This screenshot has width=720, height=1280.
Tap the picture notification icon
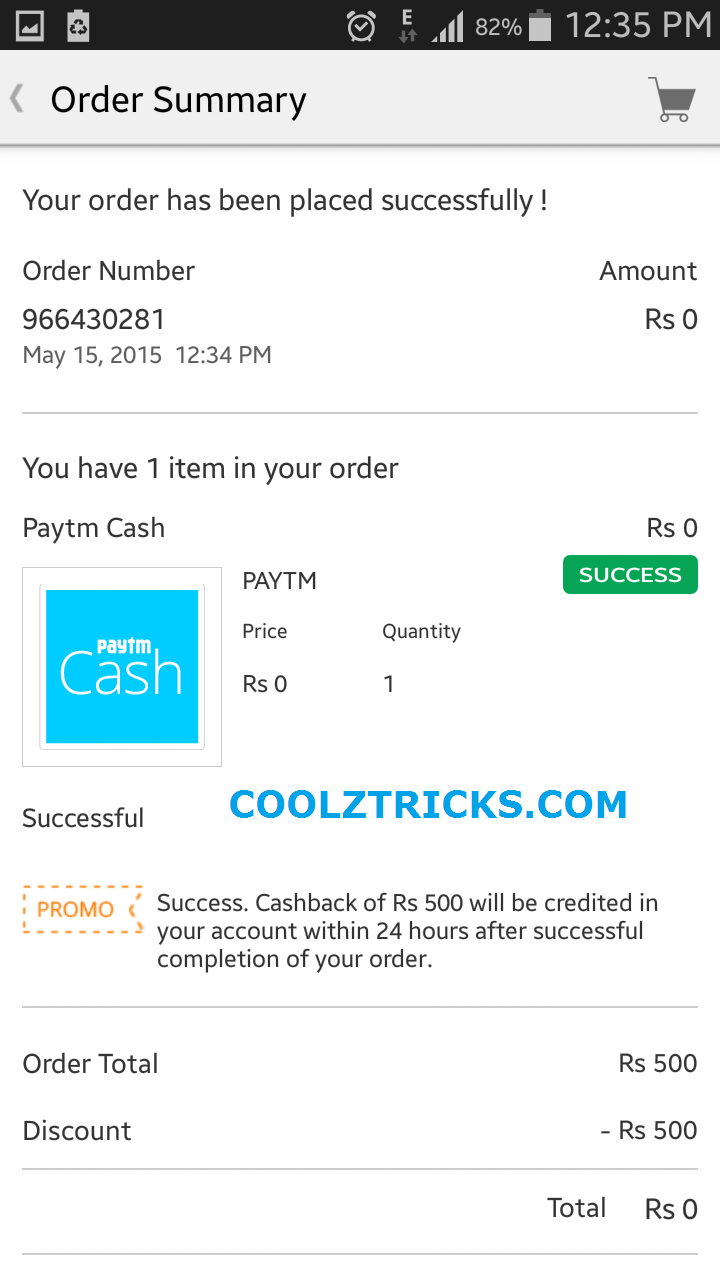pos(30,26)
